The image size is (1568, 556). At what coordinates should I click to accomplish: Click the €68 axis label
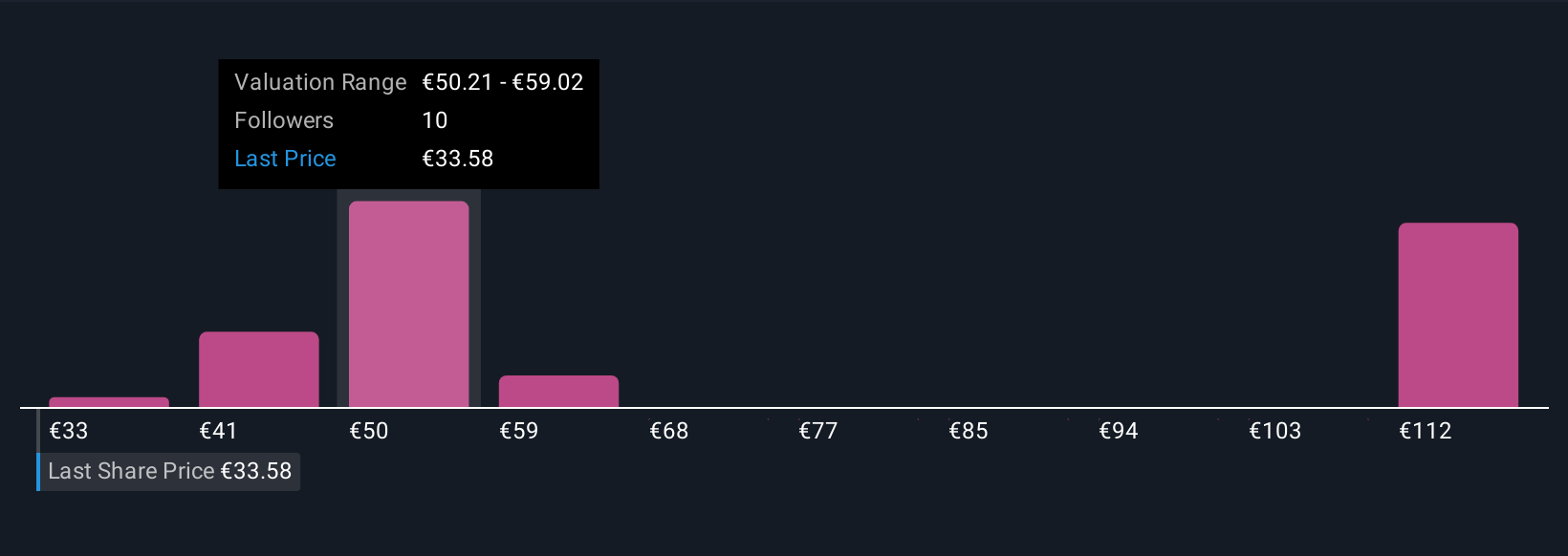pos(669,431)
